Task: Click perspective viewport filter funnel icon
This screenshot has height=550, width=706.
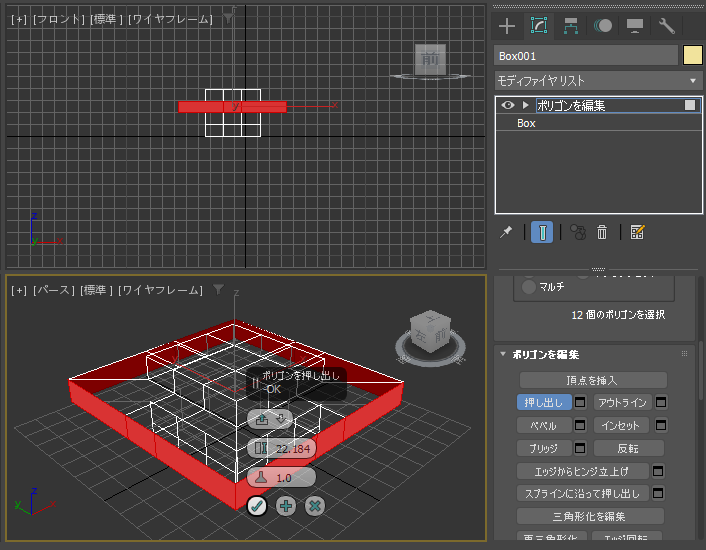Action: [218, 289]
